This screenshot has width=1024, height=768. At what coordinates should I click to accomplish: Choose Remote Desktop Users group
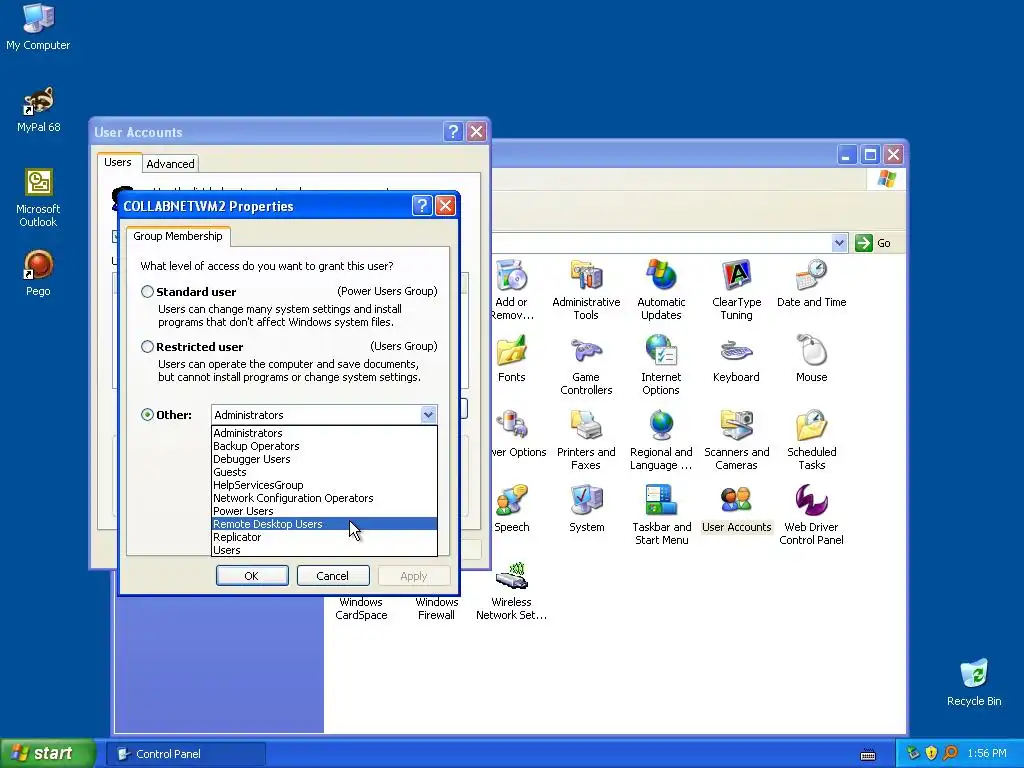tap(325, 524)
